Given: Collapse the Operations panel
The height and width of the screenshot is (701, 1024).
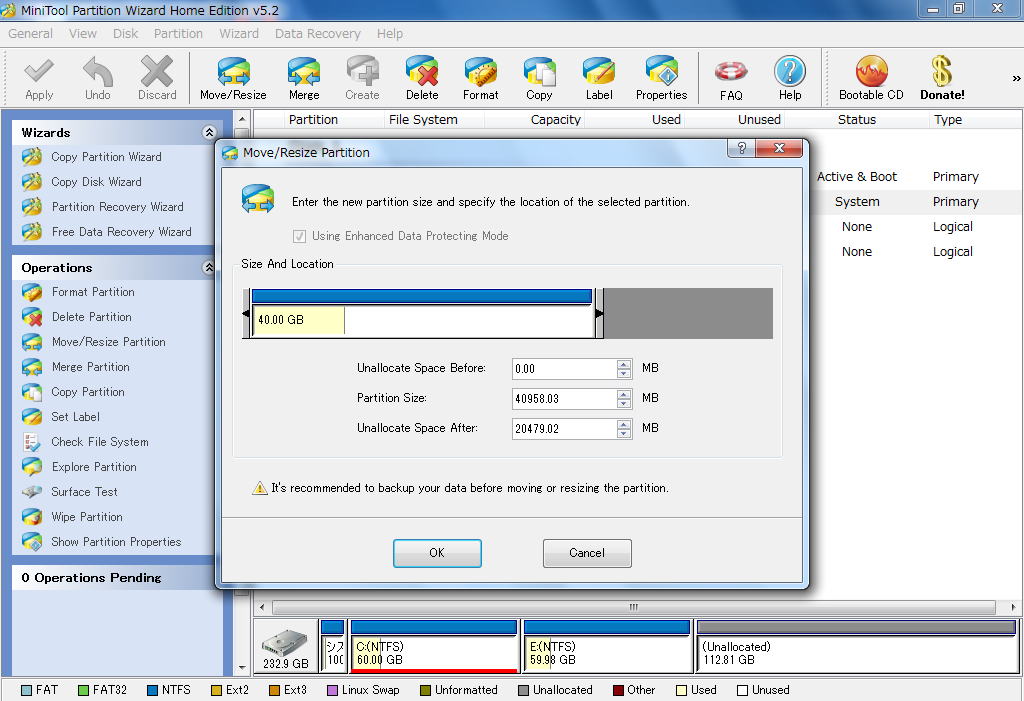Looking at the screenshot, I should point(209,267).
